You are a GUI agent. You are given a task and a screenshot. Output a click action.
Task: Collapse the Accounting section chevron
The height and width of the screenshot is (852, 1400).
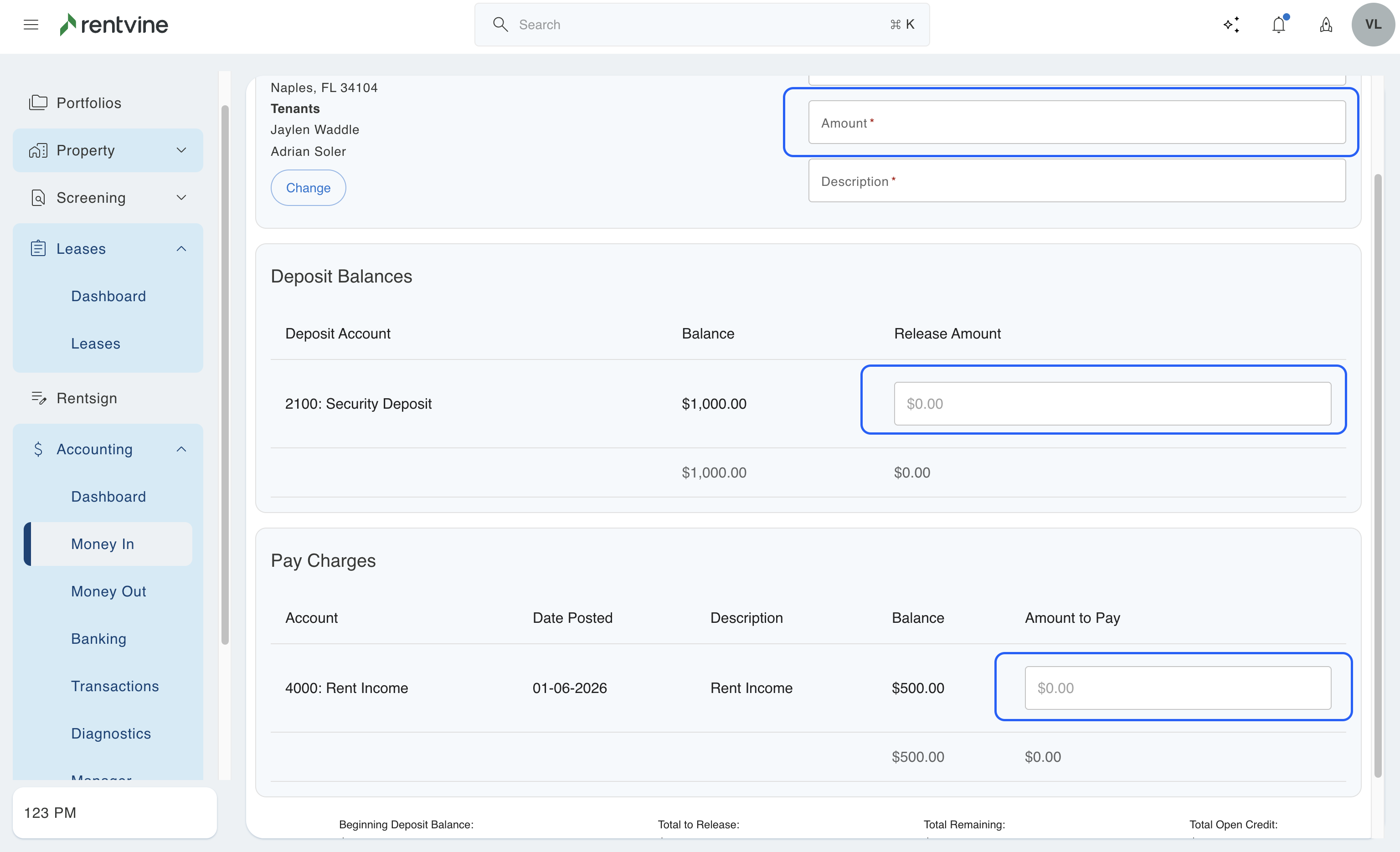pos(181,449)
